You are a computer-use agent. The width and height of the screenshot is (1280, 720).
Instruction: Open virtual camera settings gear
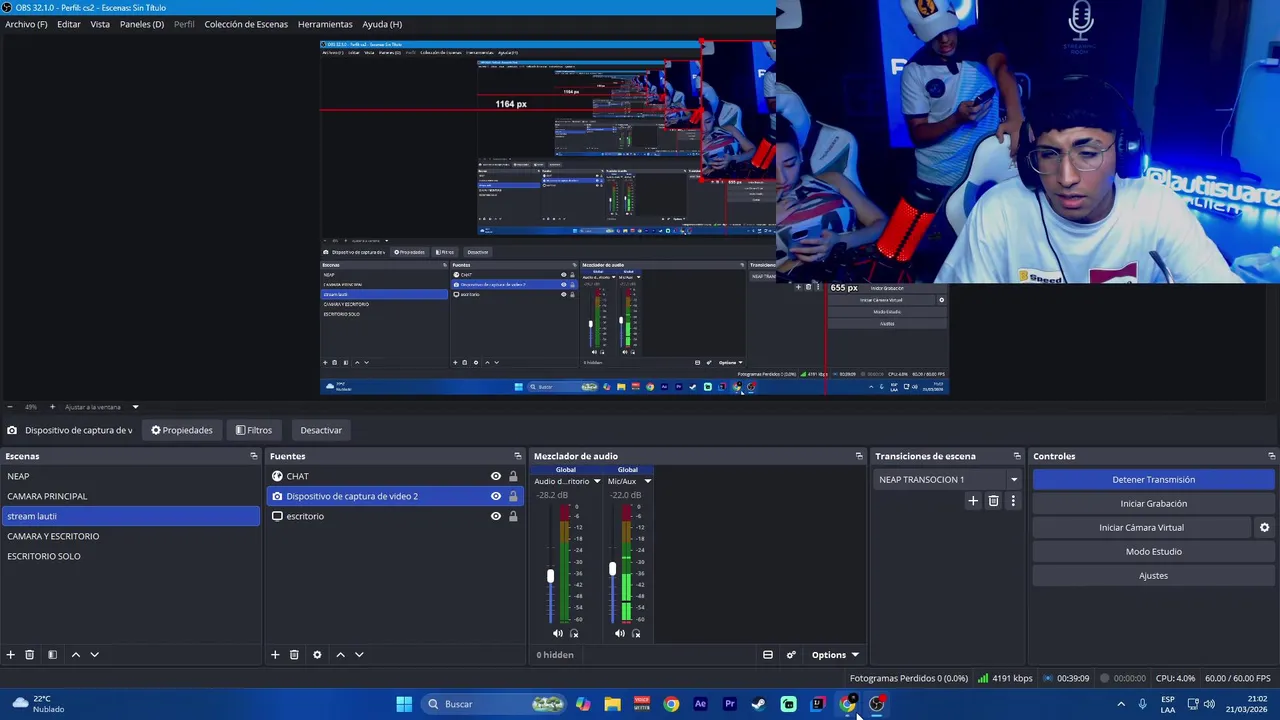(1264, 527)
